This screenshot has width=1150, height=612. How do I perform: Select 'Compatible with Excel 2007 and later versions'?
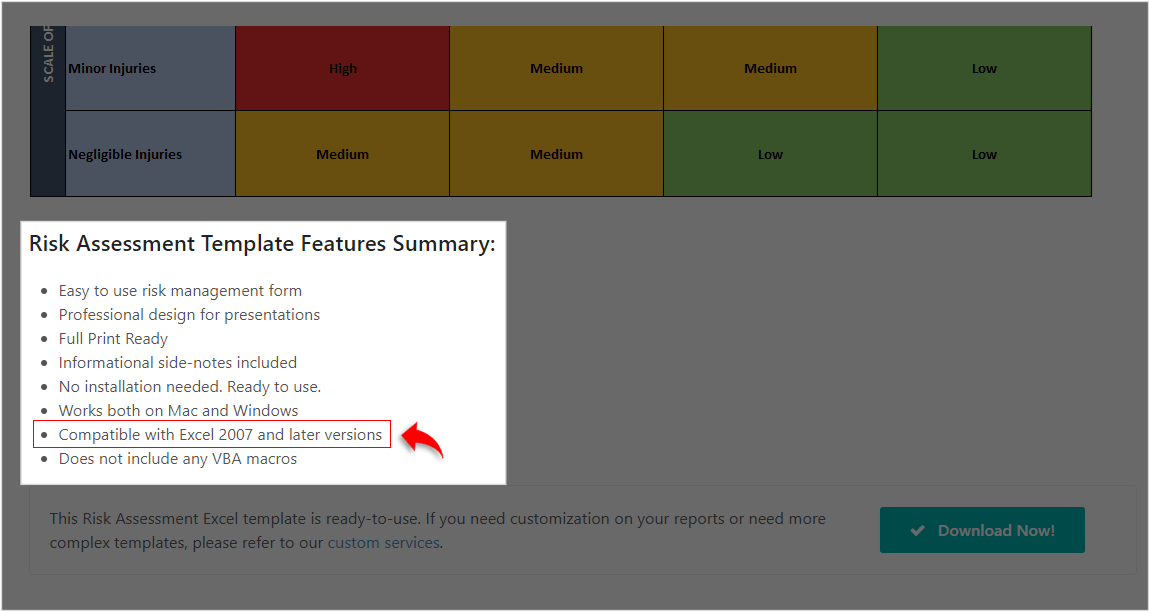[221, 434]
